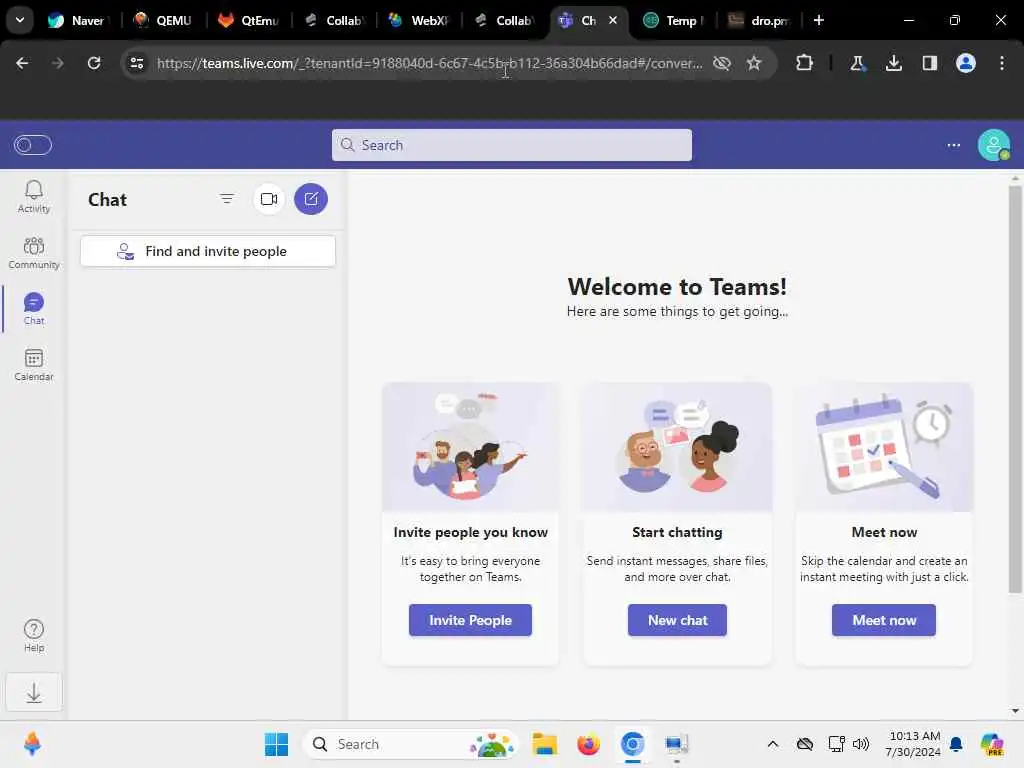
Task: Go back in the browser
Action: [22, 63]
